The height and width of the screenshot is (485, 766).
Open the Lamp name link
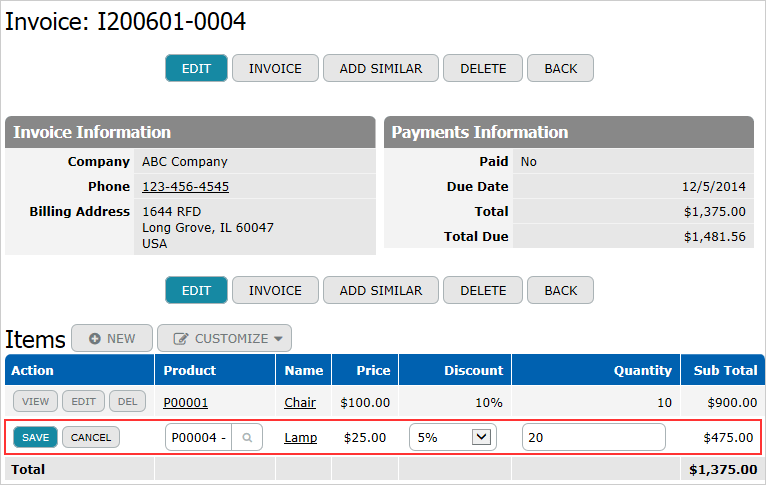coord(300,438)
